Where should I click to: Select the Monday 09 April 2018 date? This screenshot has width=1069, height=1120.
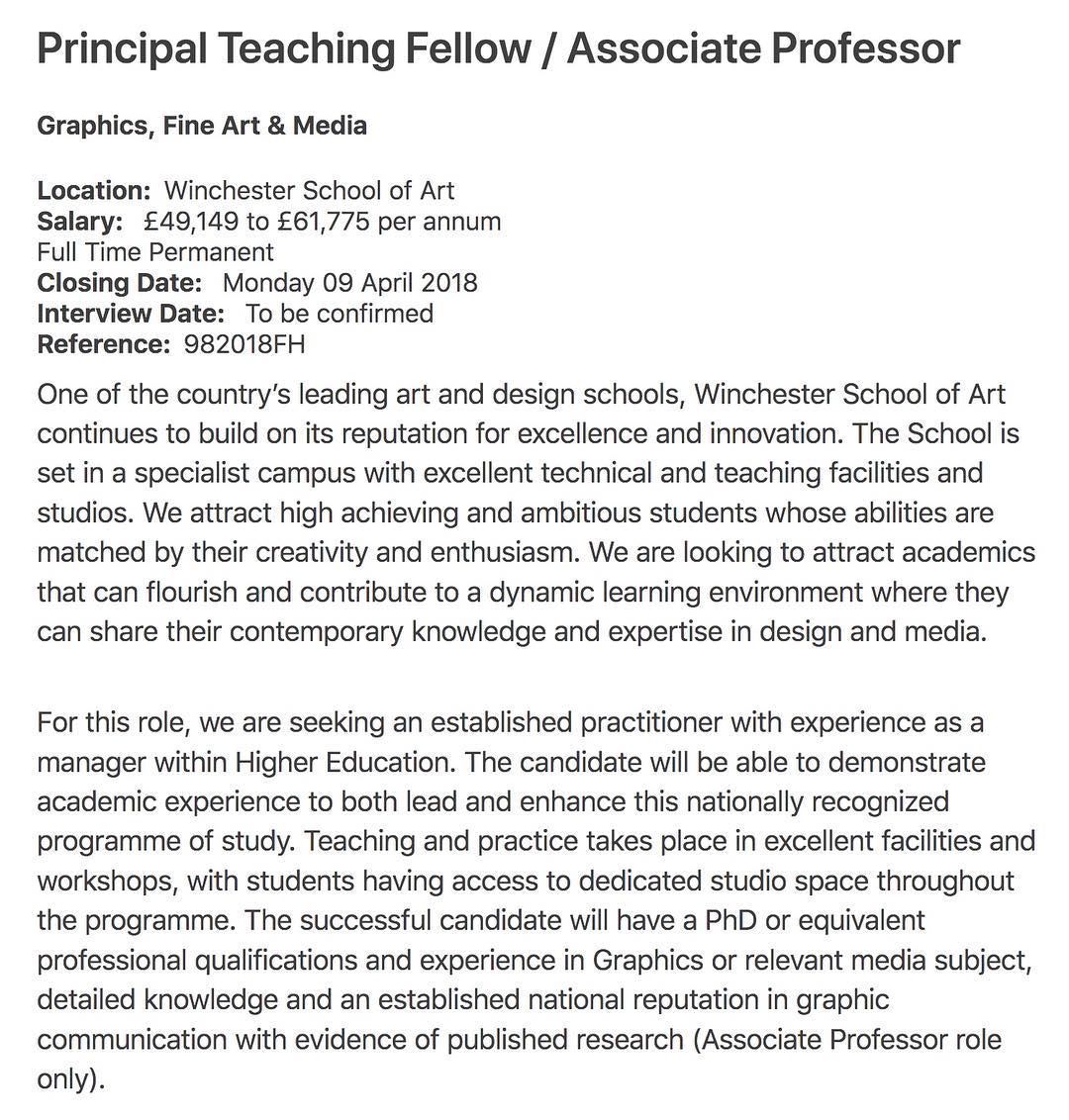coord(349,282)
